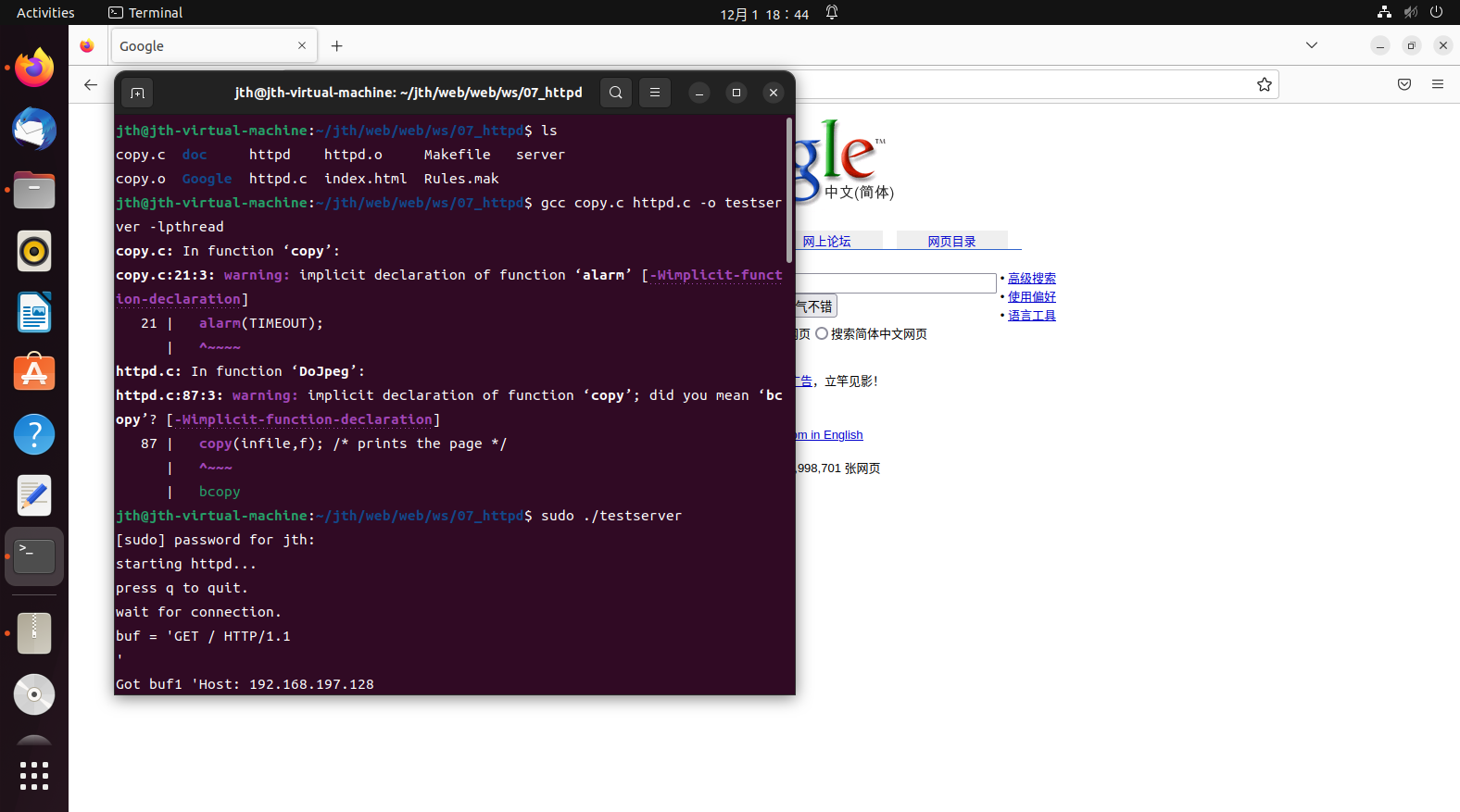Open the Help icon in the dock
Viewport: 1460px width, 812px height.
click(34, 434)
